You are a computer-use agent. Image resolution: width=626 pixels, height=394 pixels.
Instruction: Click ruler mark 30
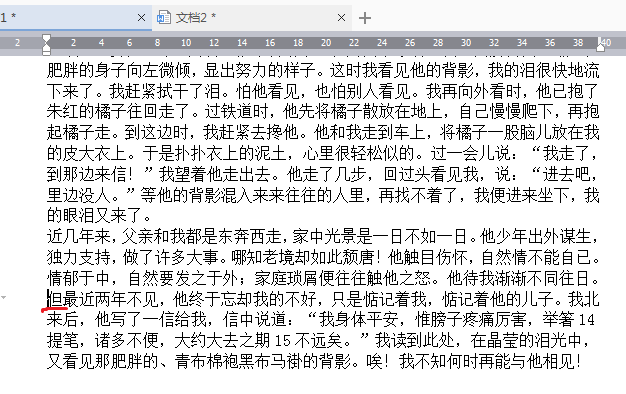pyautogui.click(x=466, y=43)
